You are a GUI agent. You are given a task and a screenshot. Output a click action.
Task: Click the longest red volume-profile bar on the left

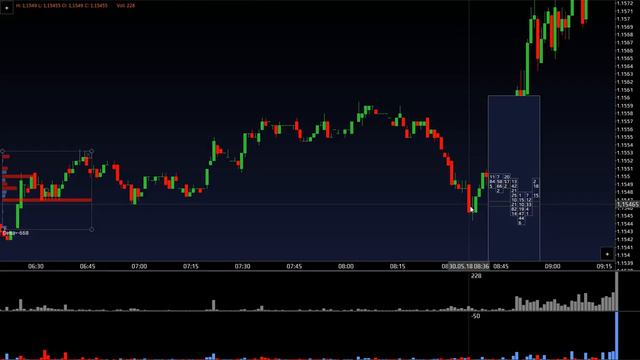tap(47, 200)
